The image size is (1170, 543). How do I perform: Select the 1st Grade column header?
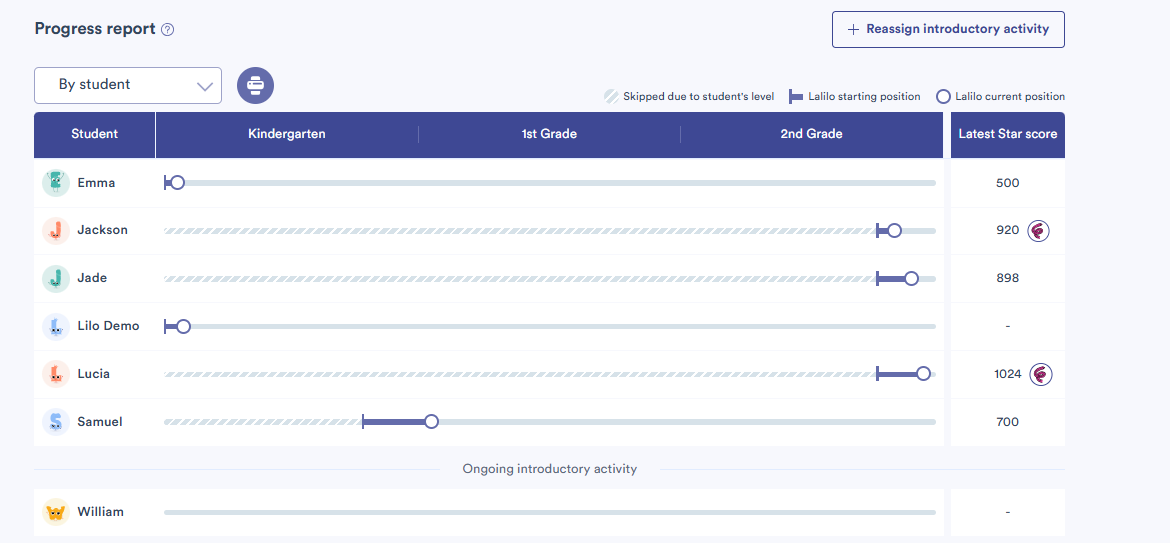click(x=549, y=134)
